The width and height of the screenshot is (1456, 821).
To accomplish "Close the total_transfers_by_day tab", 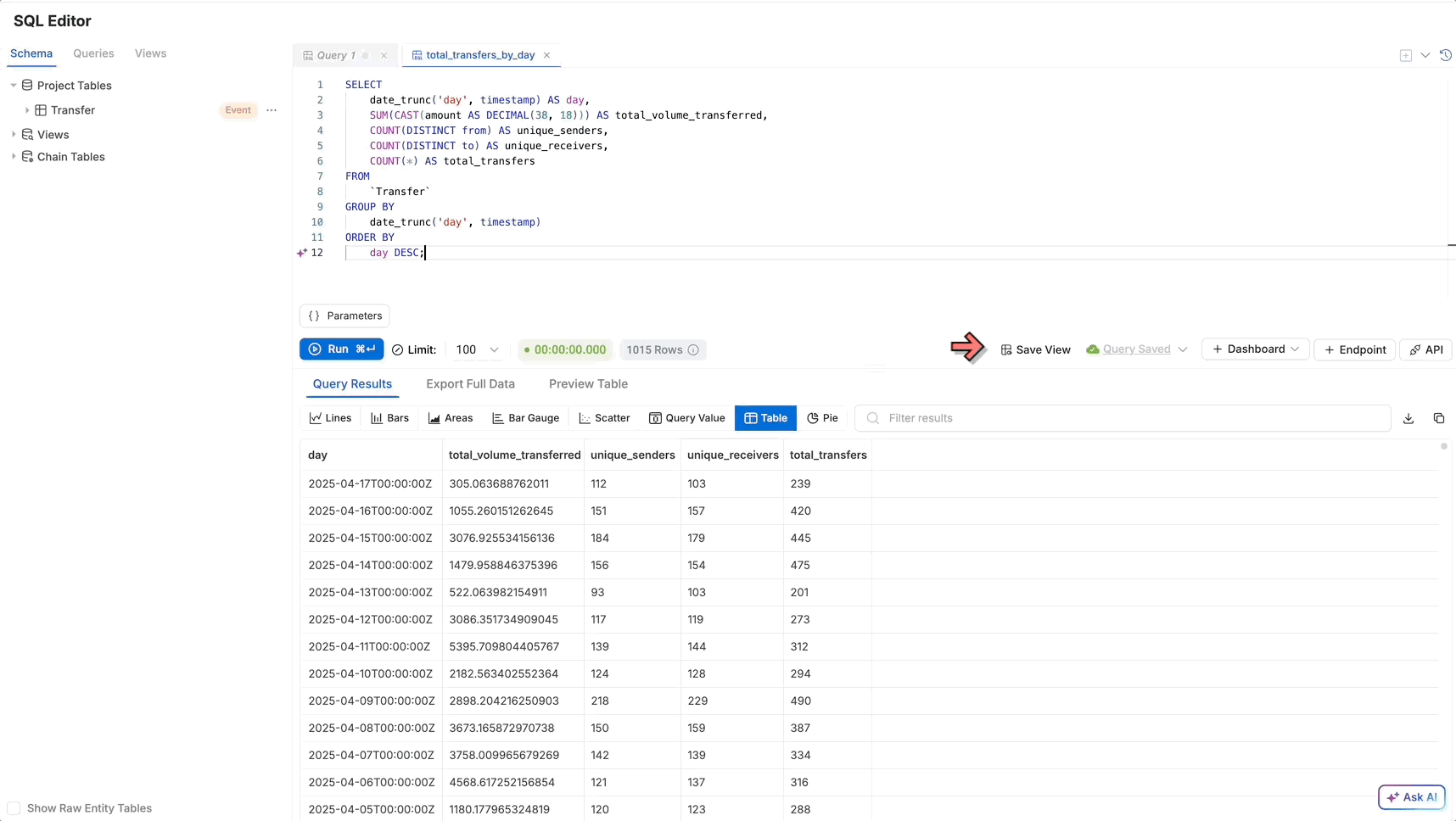I will pos(547,55).
